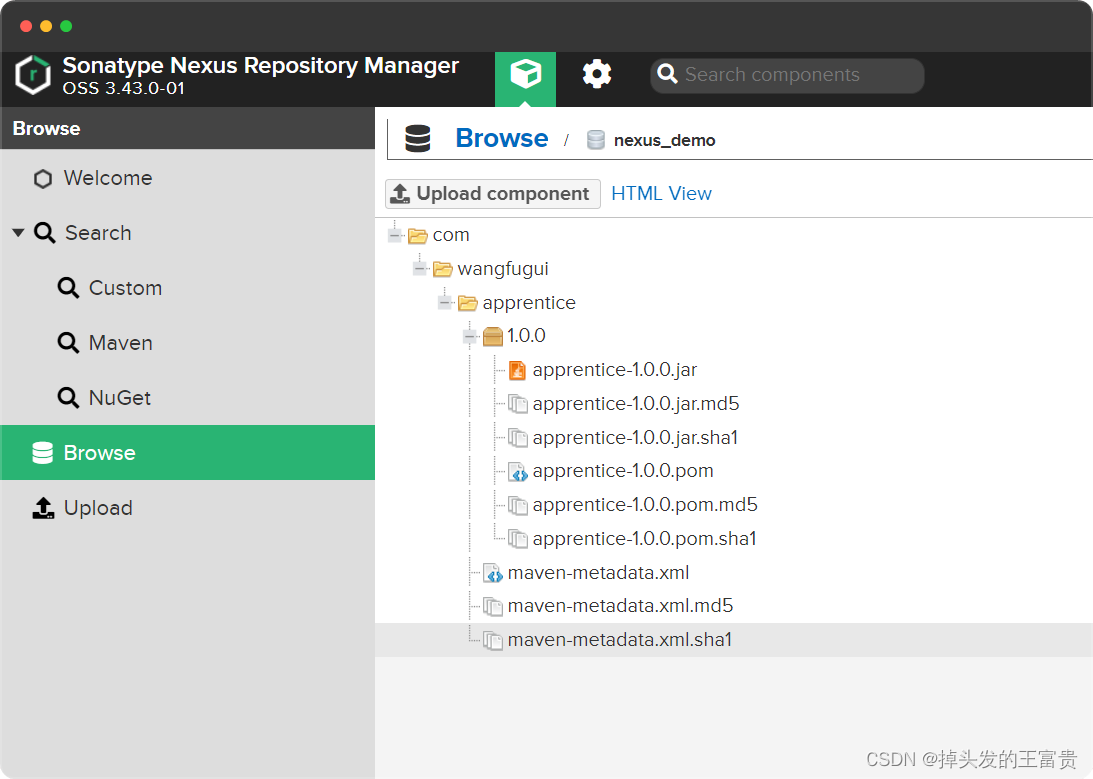Select apprentice-1.0.0.pom file name

tap(623, 472)
